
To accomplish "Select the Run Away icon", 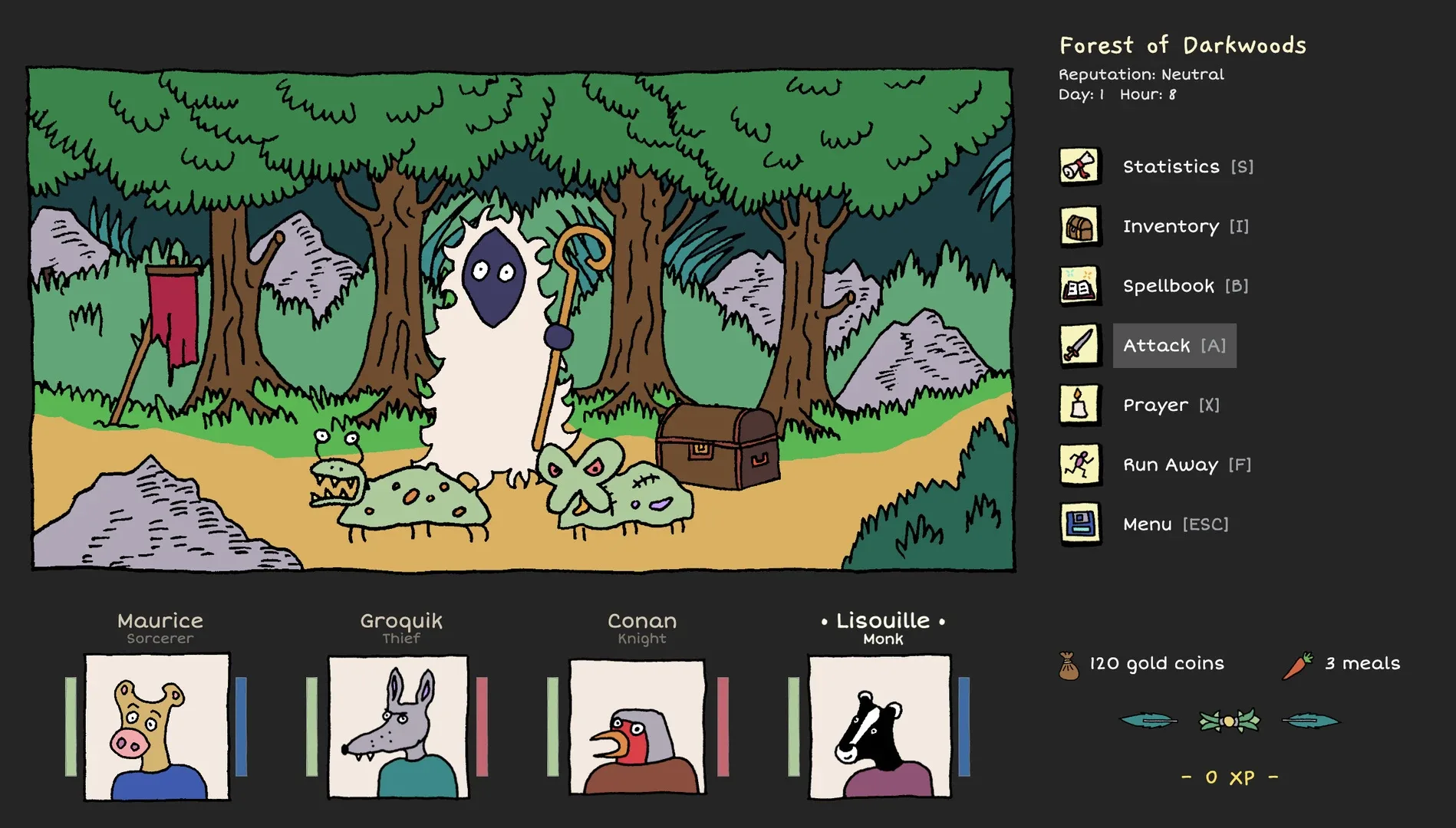I will 1079,465.
